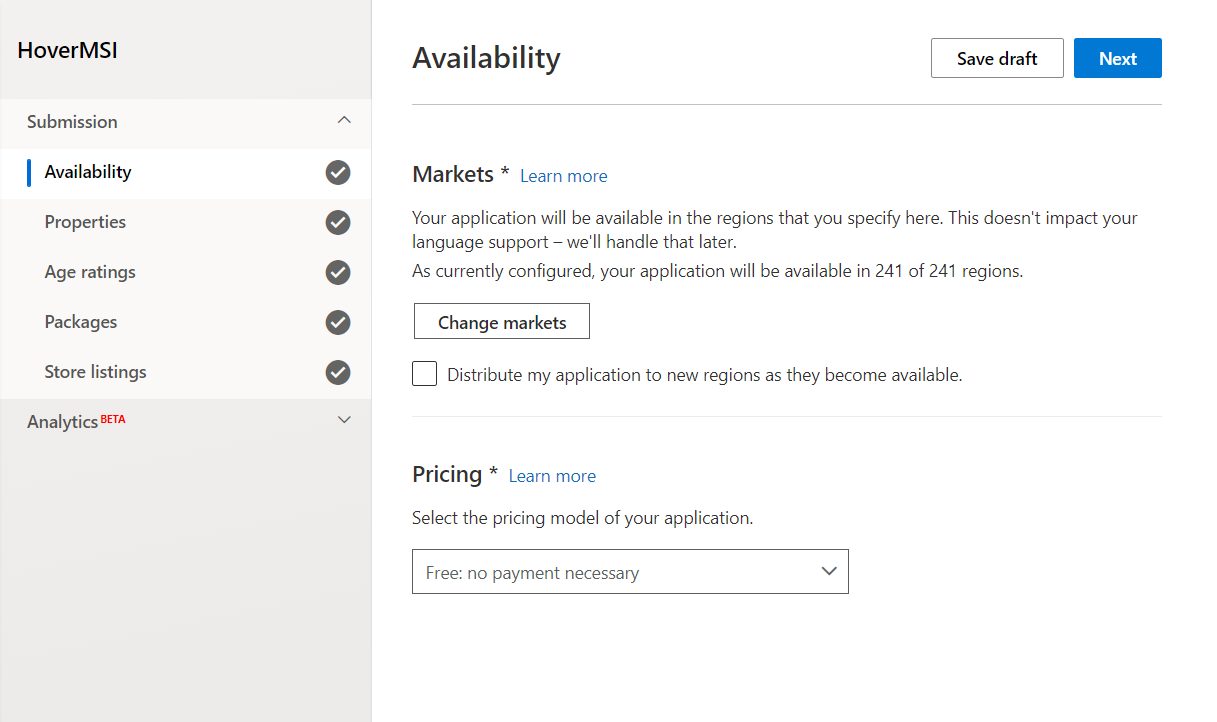Click the HoverMSI application title
Screen dimensions: 1217x722
[x=68, y=50]
